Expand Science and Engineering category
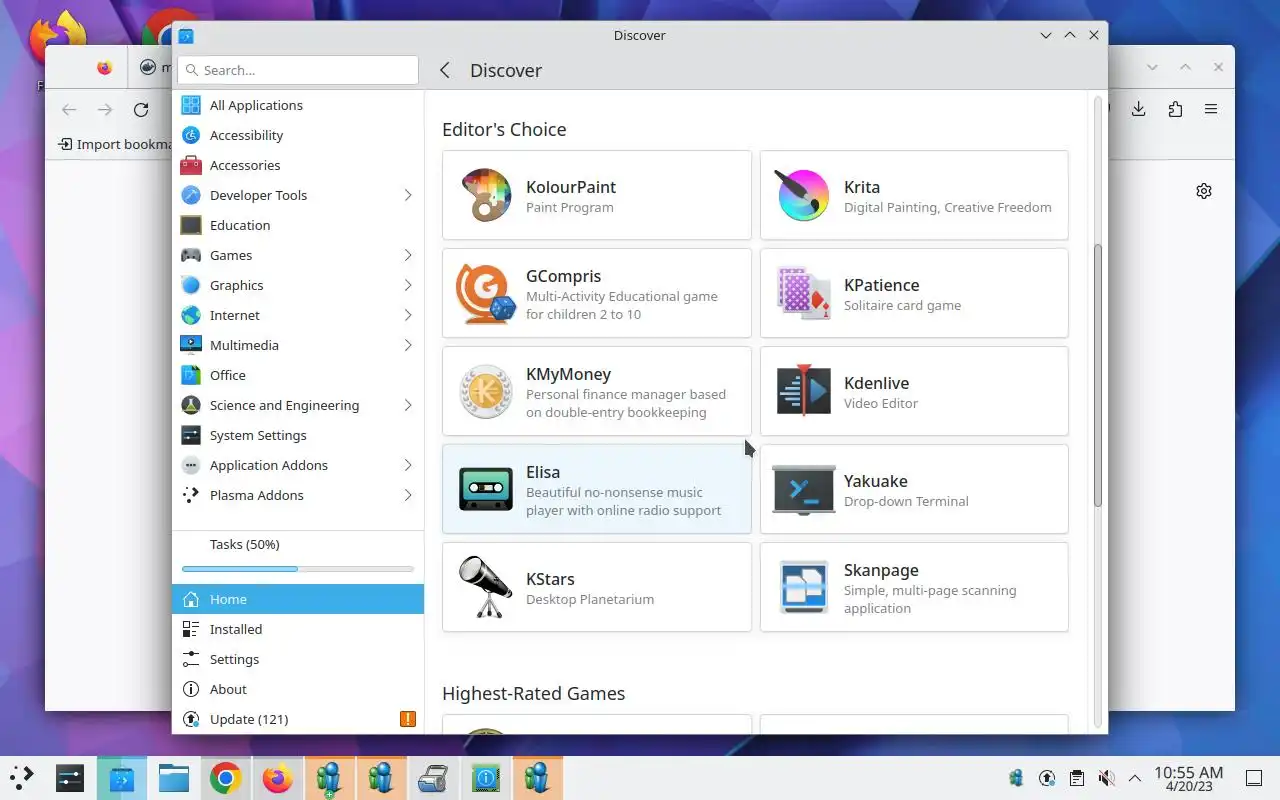This screenshot has width=1280, height=800. point(407,405)
